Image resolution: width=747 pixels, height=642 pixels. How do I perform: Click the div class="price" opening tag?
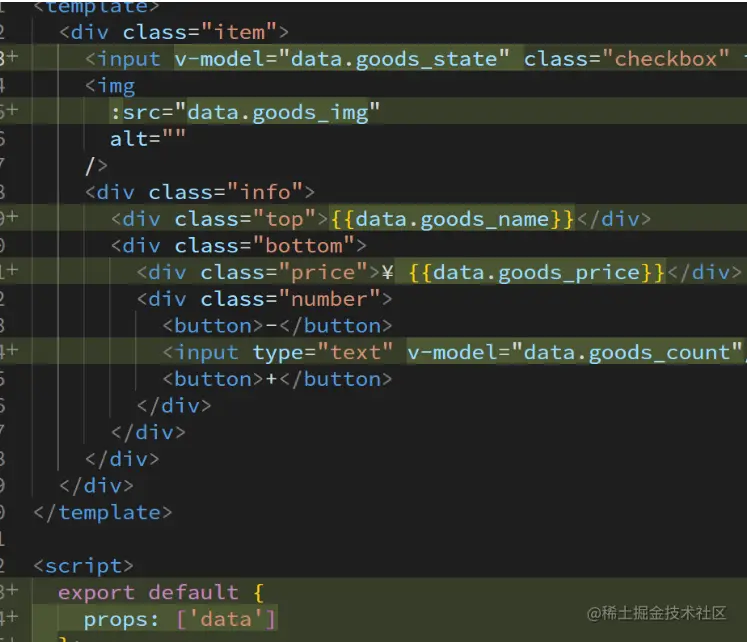(x=258, y=272)
